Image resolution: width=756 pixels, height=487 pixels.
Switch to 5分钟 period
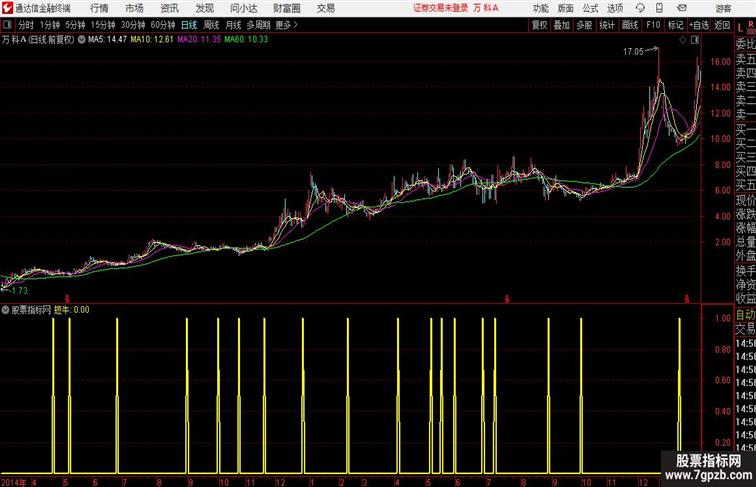(x=75, y=25)
